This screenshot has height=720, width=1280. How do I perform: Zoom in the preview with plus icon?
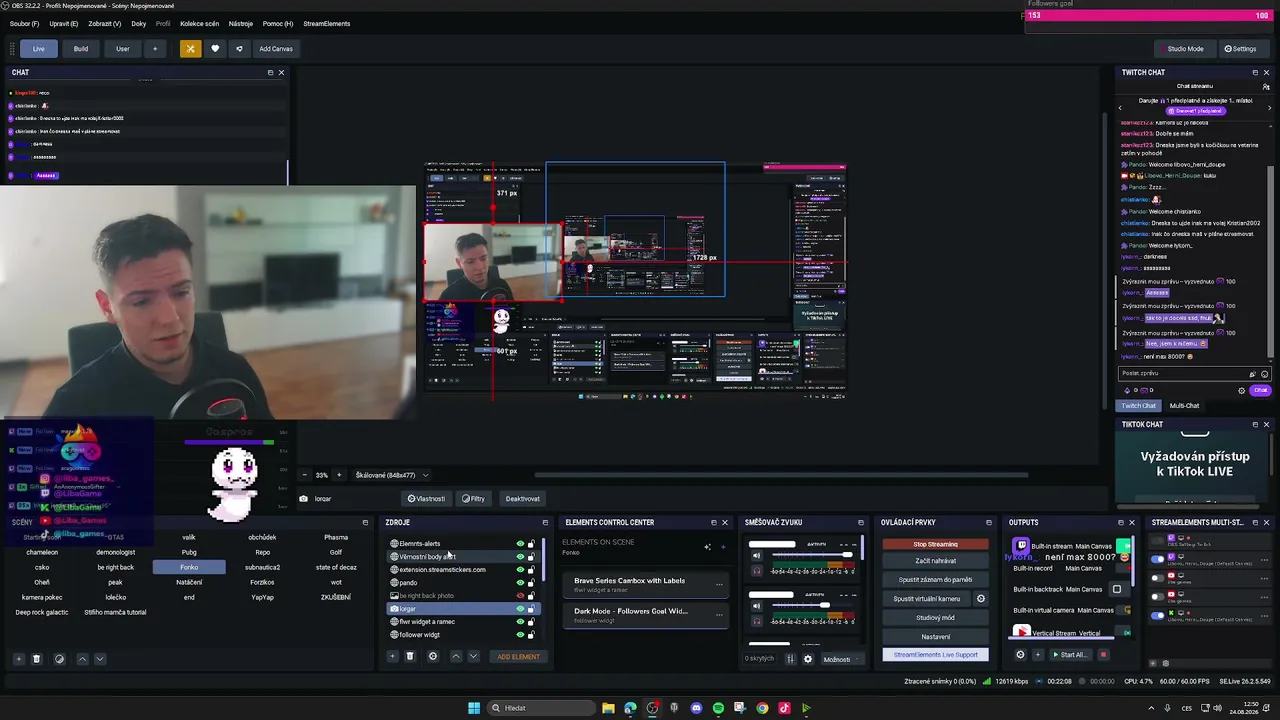click(x=338, y=475)
